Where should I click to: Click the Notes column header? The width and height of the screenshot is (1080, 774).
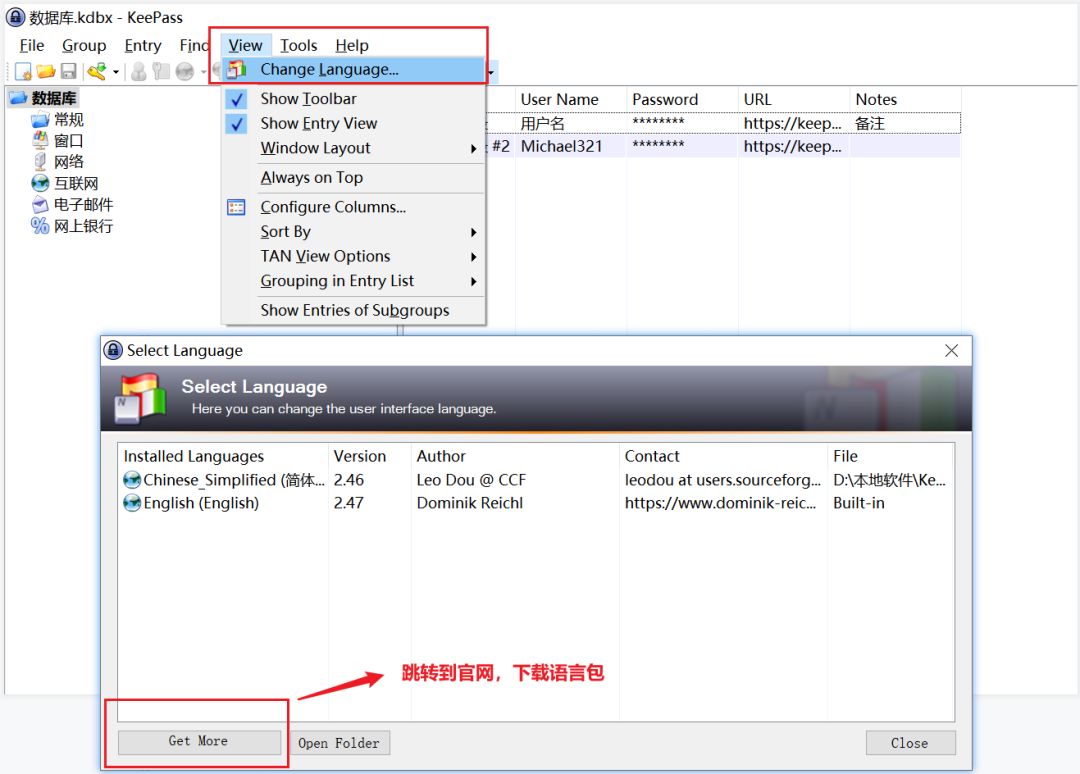tap(906, 100)
